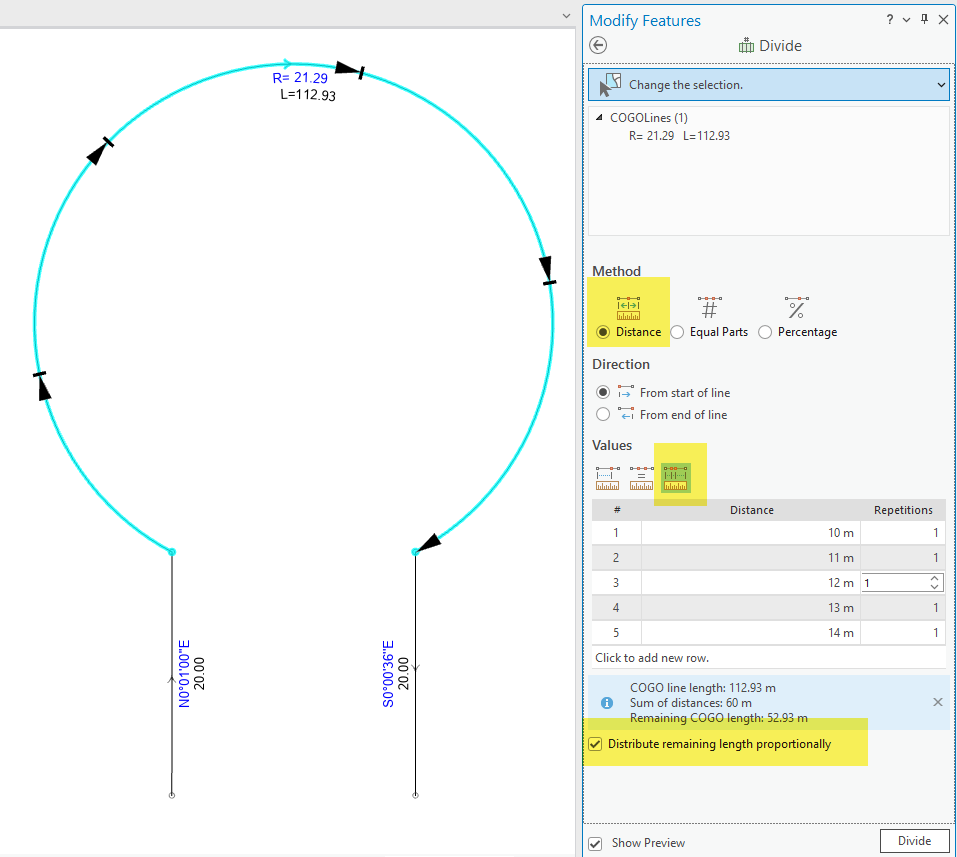Select the 12 m distance cell
This screenshot has height=857, width=957.
click(751, 583)
